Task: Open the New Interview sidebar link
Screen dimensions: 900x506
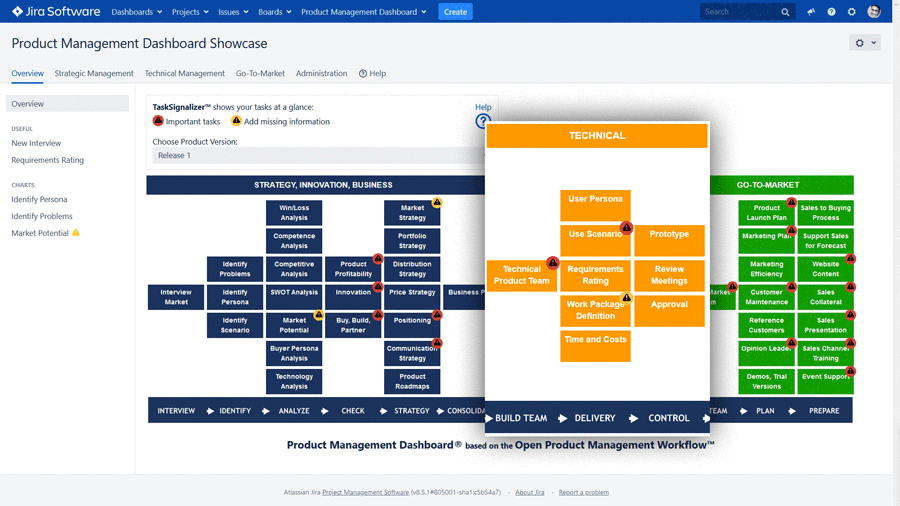Action: 36,143
